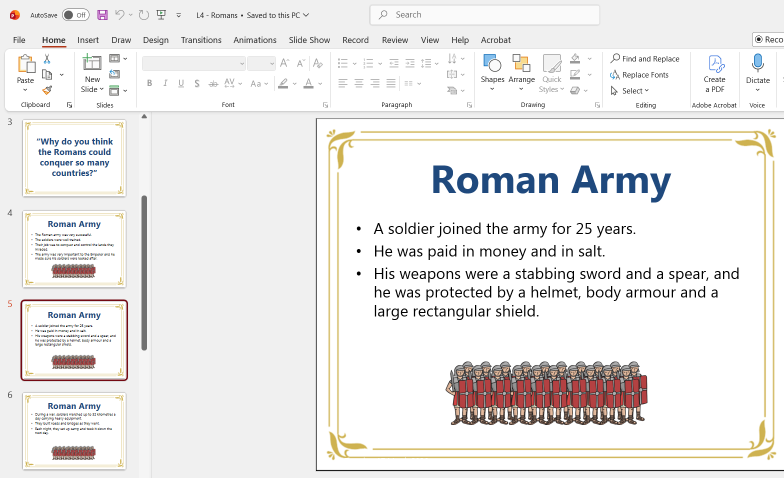This screenshot has width=784, height=478.
Task: Click the Format Painter brush icon
Action: (x=47, y=90)
